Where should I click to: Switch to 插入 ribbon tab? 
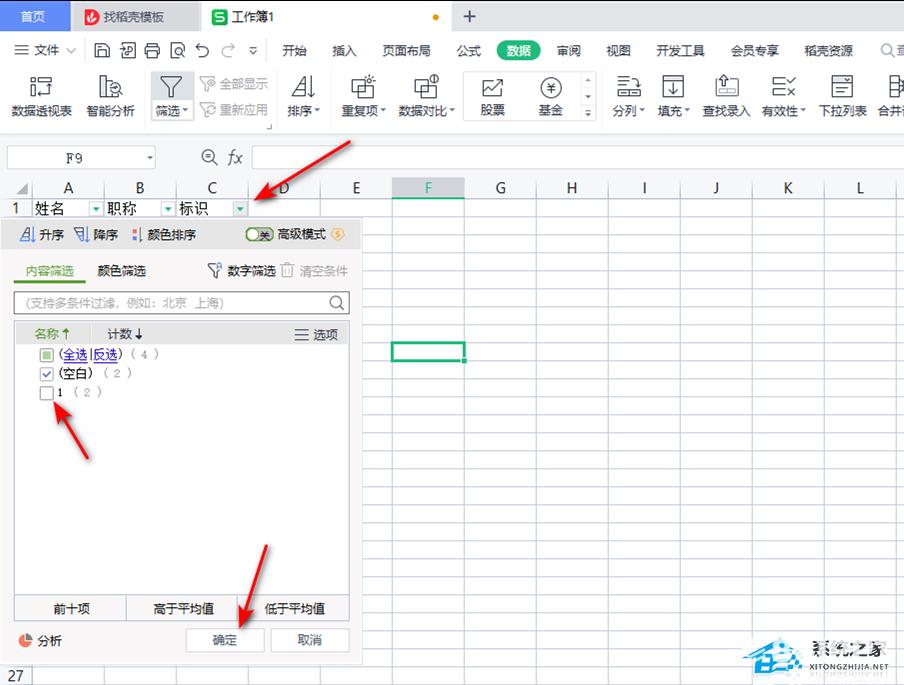(344, 51)
